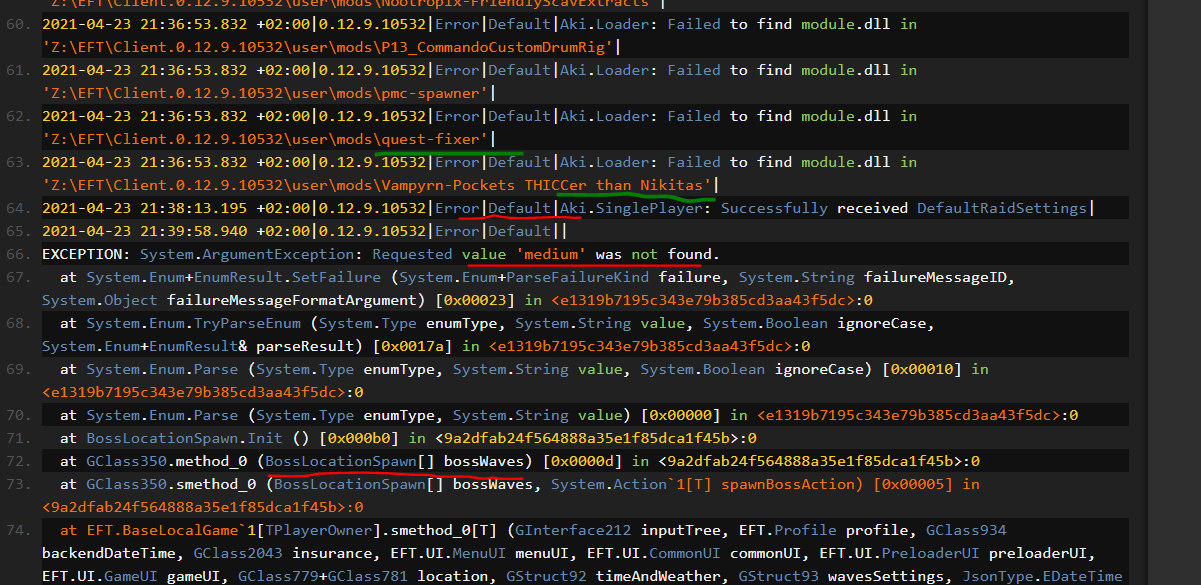
Task: Click 'EXCEPTION:' at start of line 66
Action: (x=86, y=254)
